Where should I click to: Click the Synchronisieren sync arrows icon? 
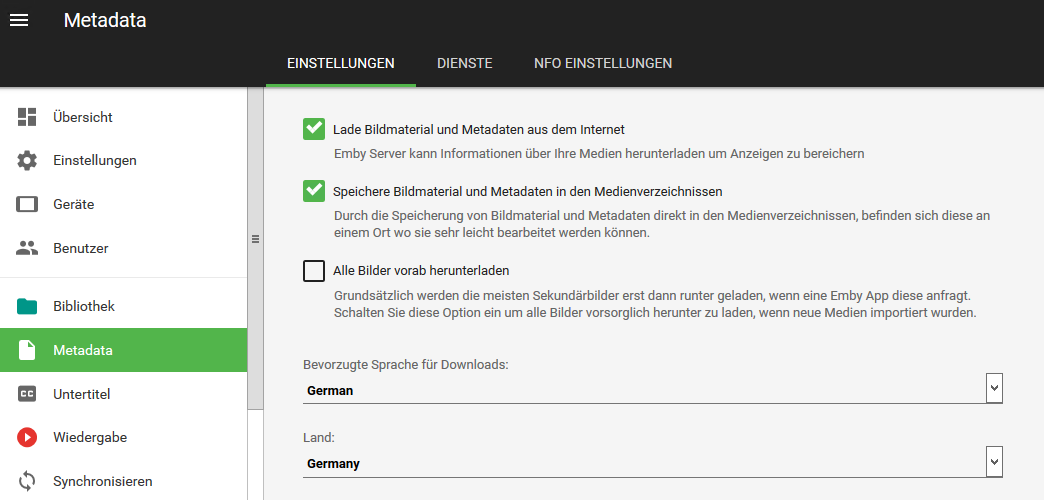(x=27, y=481)
